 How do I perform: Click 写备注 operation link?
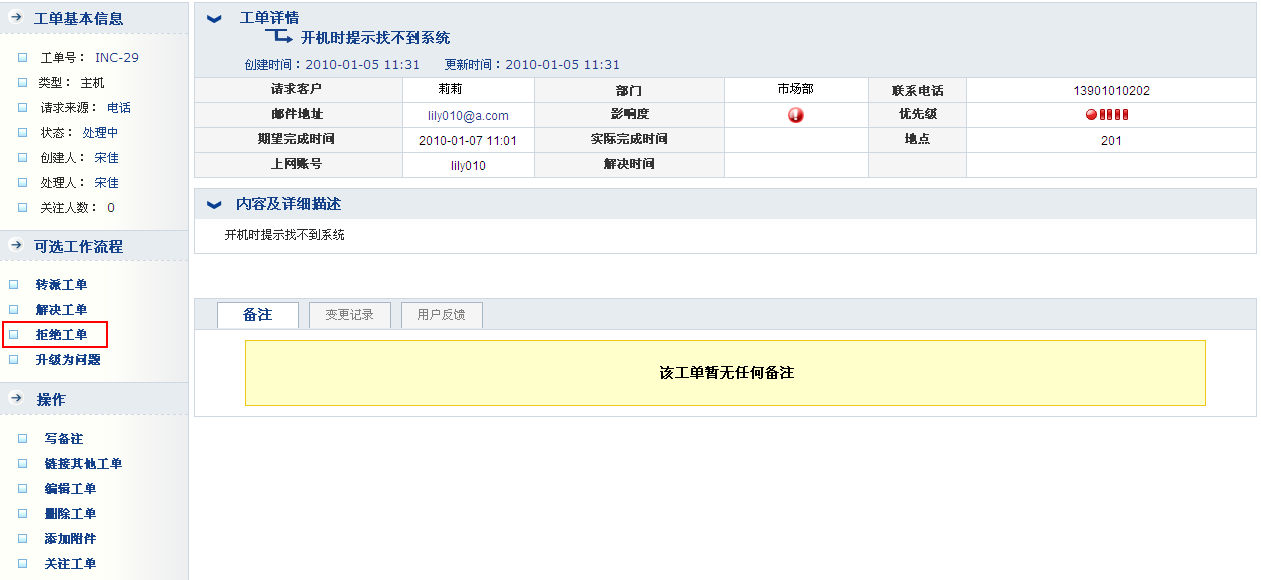(x=64, y=439)
